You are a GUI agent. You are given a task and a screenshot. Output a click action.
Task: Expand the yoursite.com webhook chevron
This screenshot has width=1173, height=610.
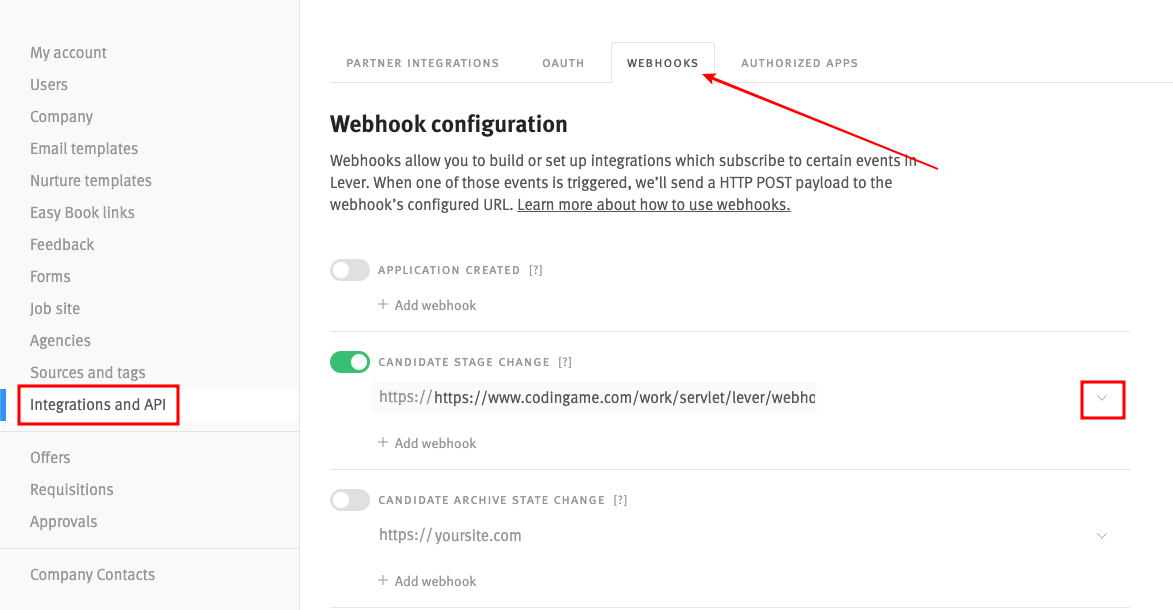[x=1102, y=536]
